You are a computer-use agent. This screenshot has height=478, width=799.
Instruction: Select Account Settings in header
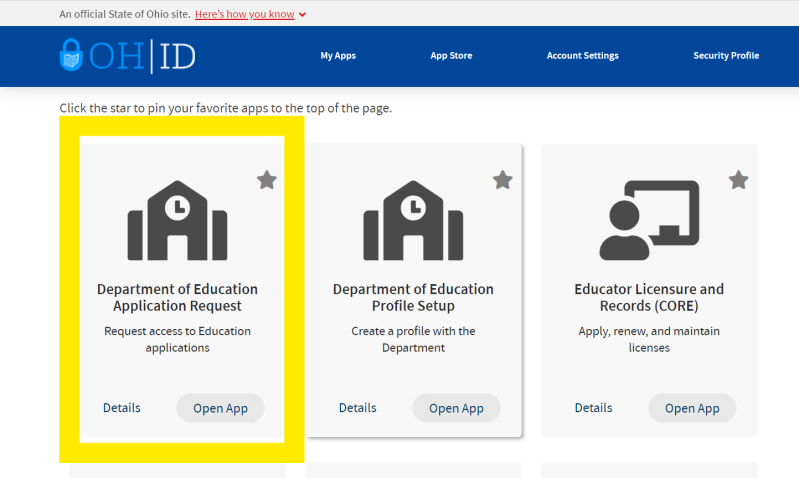(582, 56)
